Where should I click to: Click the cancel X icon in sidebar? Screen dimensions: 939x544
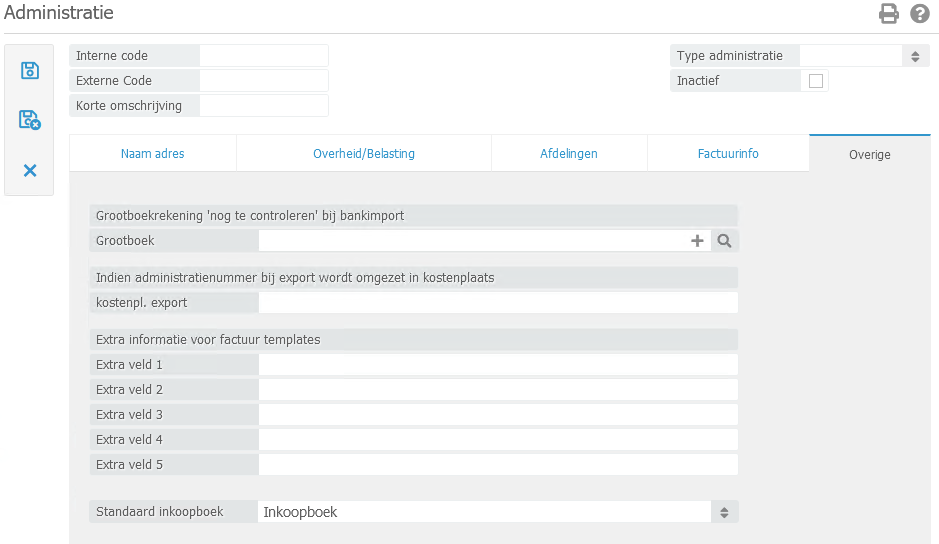[x=30, y=170]
